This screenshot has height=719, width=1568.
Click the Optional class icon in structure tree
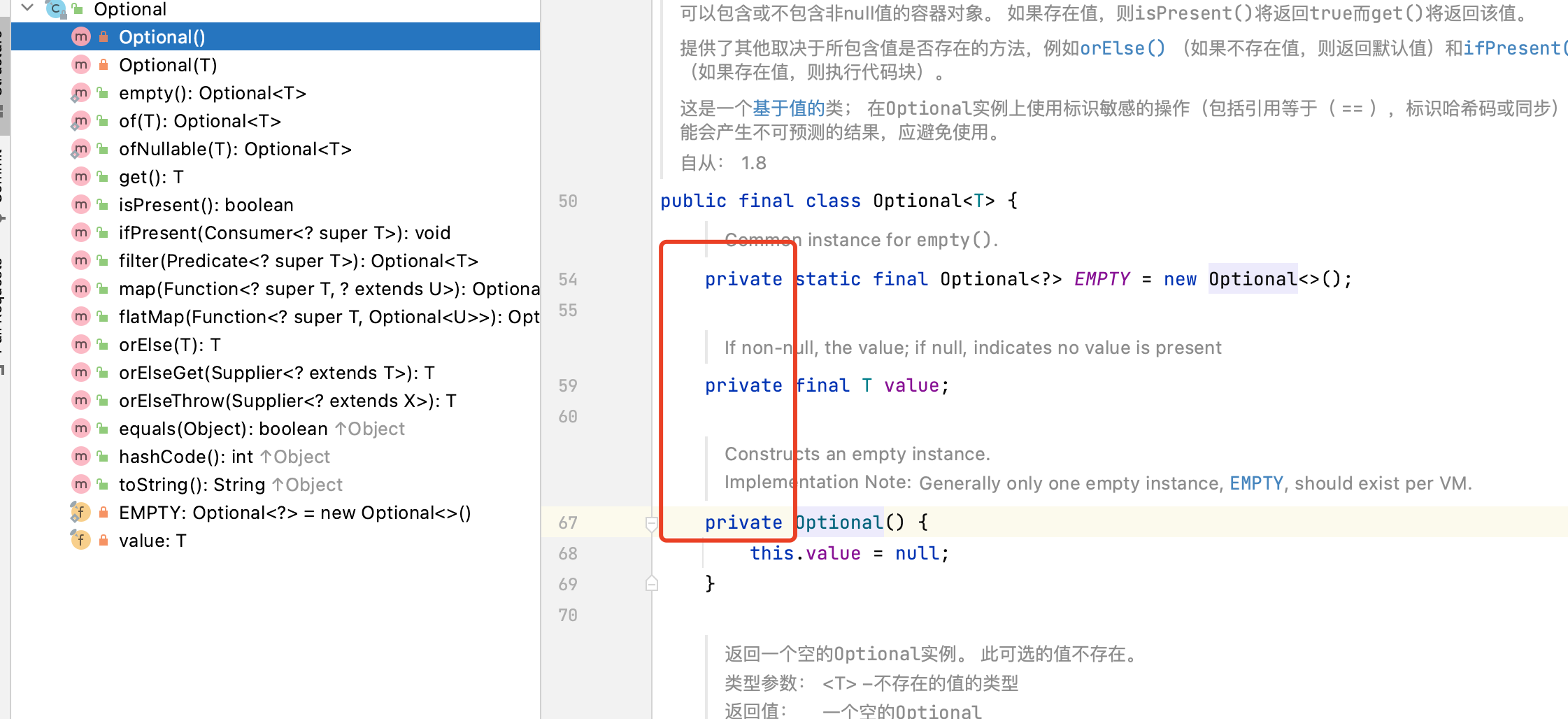pos(55,8)
